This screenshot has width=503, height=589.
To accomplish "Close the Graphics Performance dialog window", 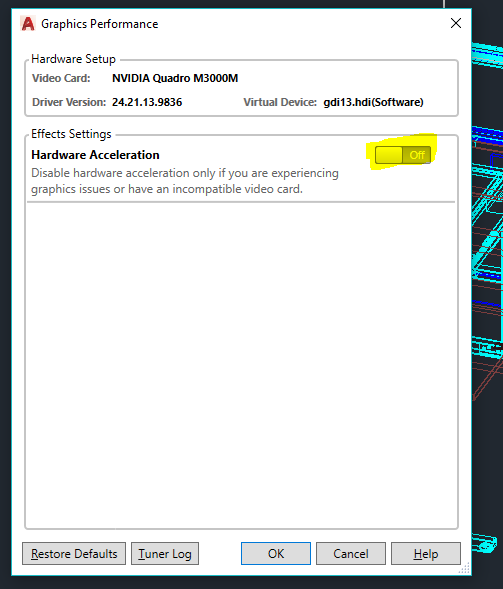I will point(456,23).
